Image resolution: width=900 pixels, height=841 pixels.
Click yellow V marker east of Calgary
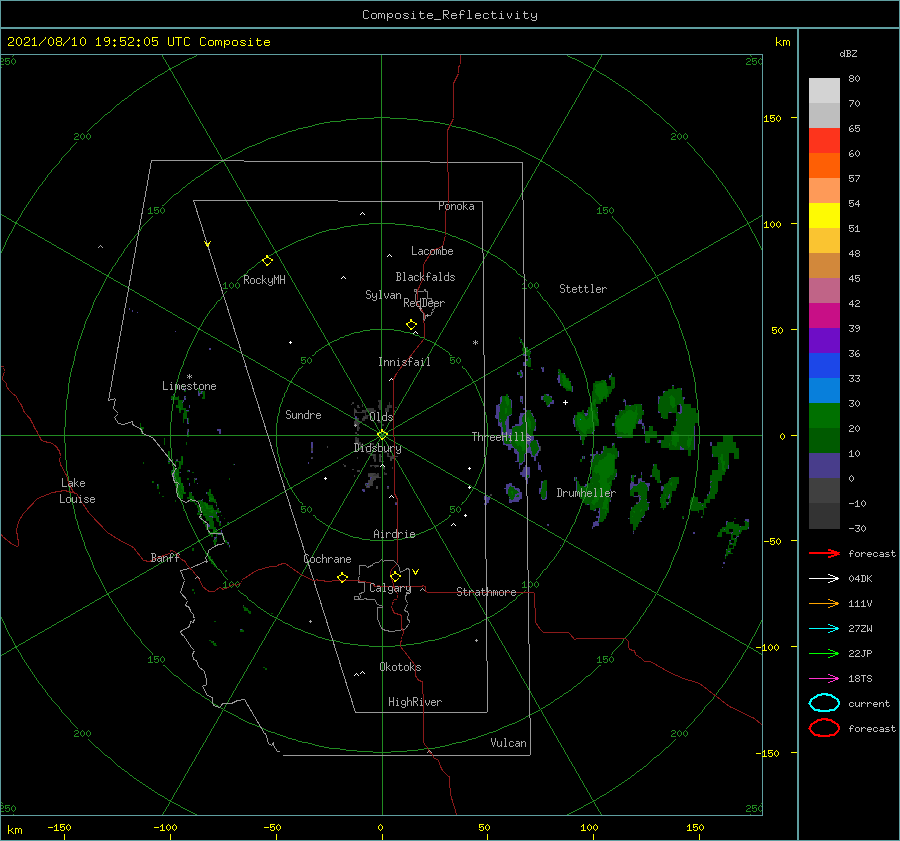[x=415, y=572]
